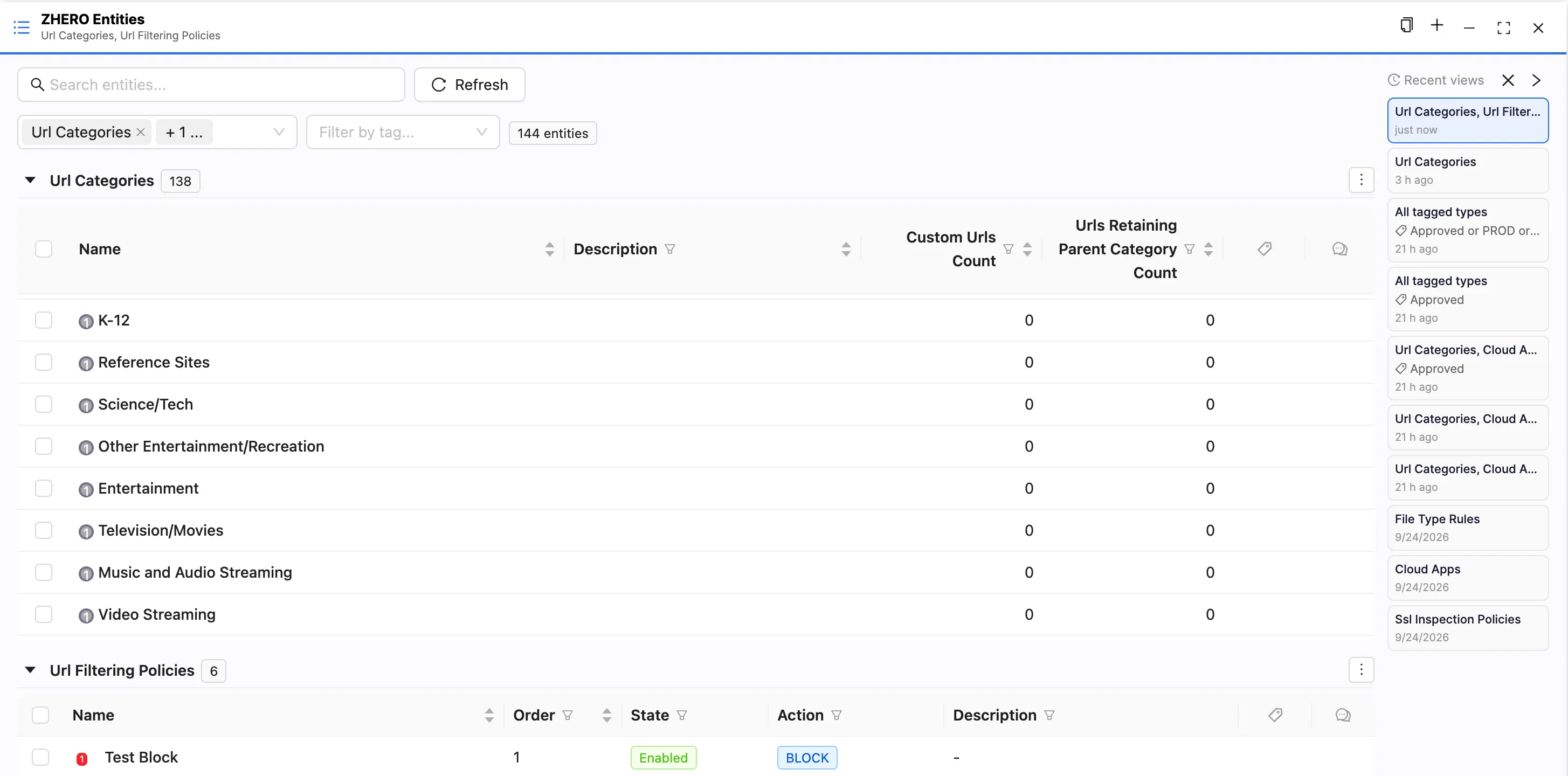This screenshot has width=1568, height=776.
Task: Collapse the Url Categories section
Action: pos(30,180)
